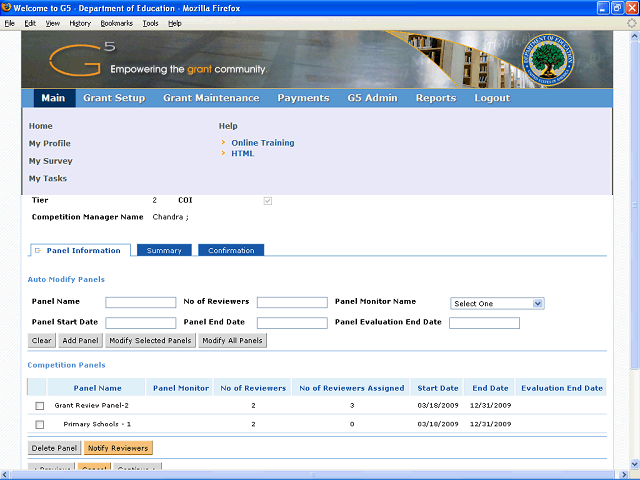Check the Grant Review Panel-2 row checkbox
This screenshot has width=640, height=480.
[40, 406]
